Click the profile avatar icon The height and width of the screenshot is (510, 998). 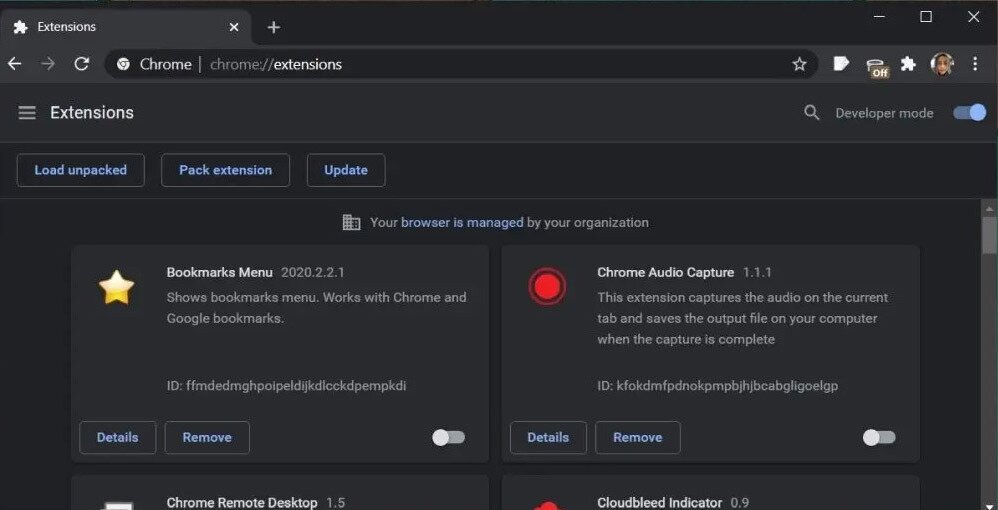tap(942, 64)
